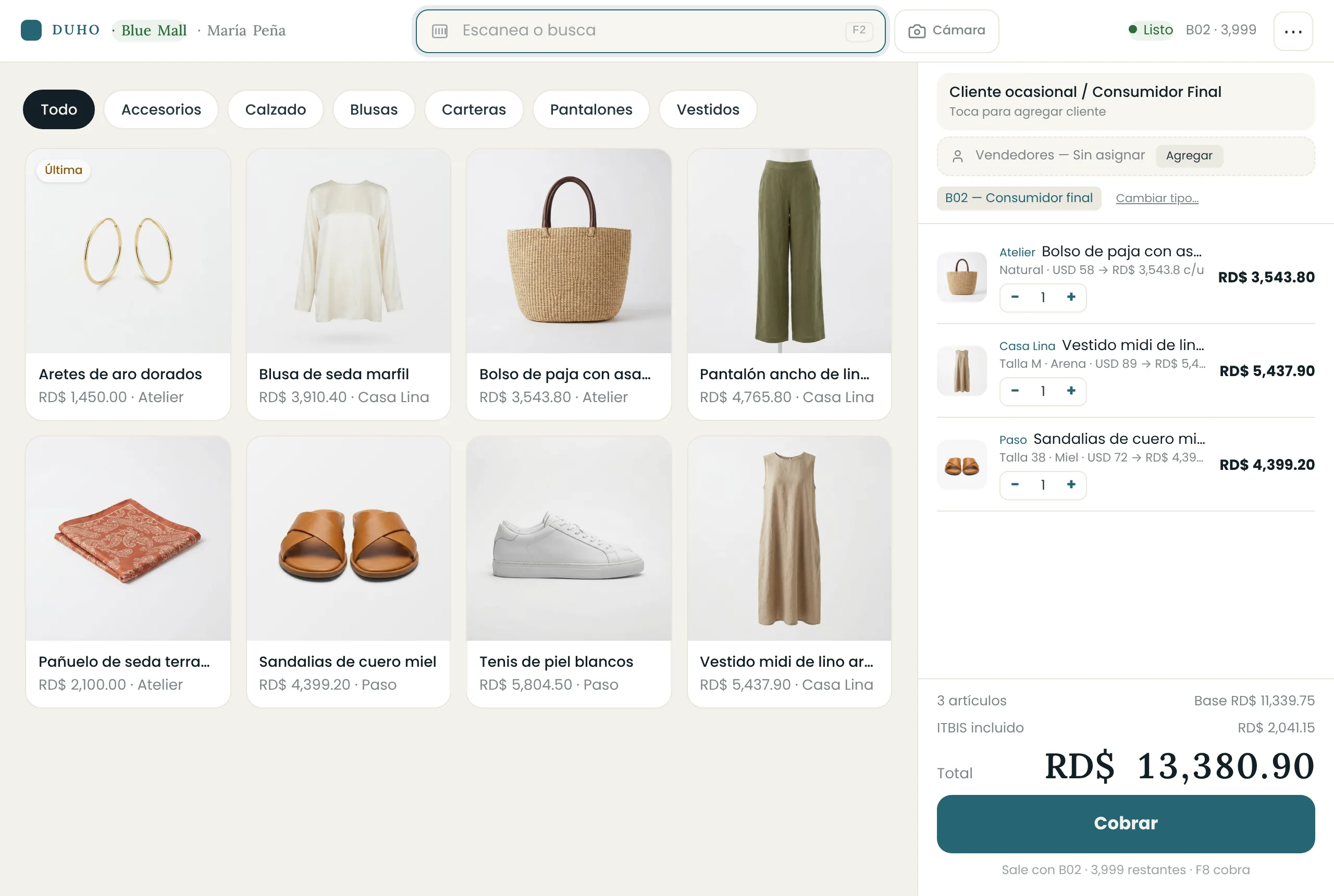
Task: Click the B02 — Consumidor final chip
Action: [x=1019, y=198]
